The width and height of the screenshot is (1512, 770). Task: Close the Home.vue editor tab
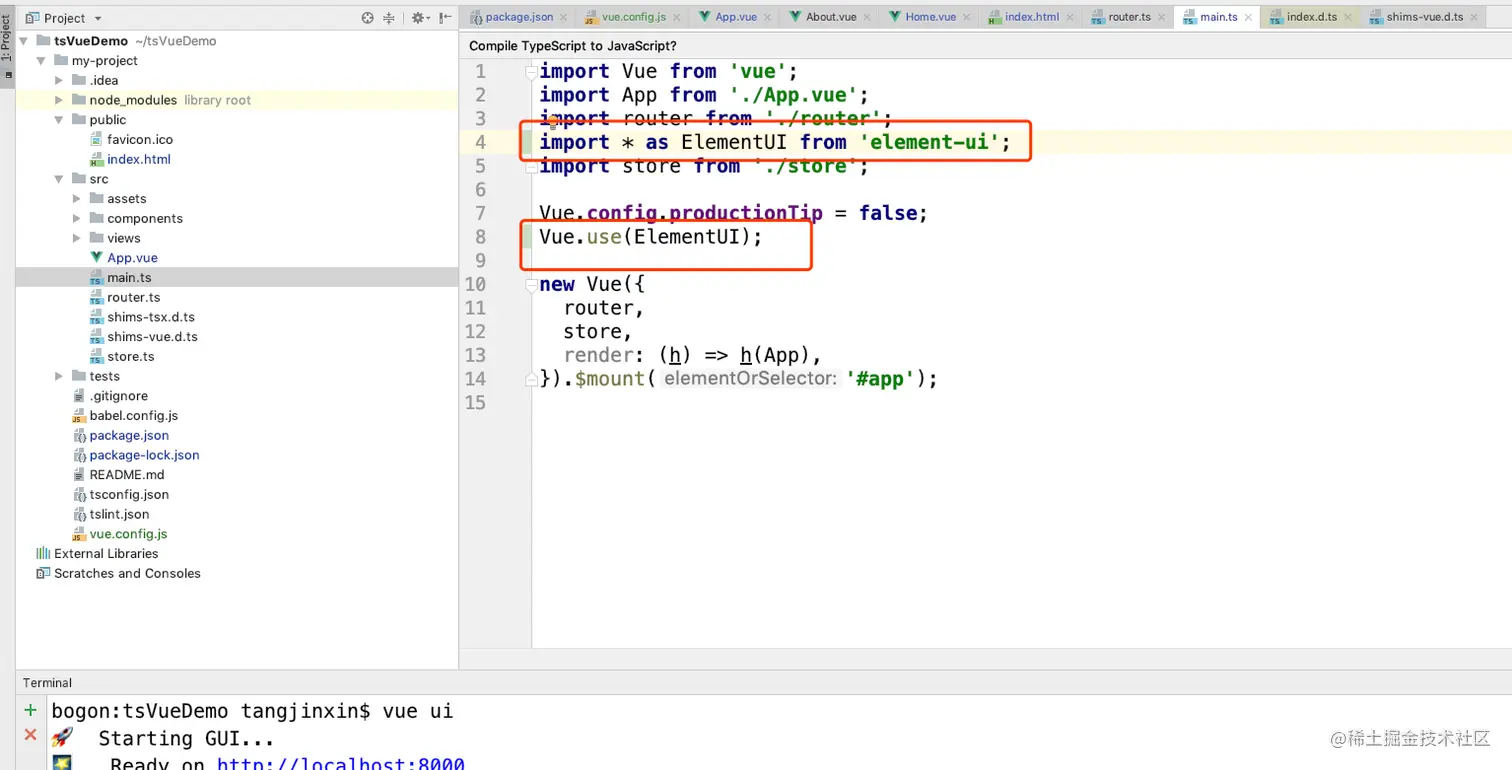pos(967,17)
